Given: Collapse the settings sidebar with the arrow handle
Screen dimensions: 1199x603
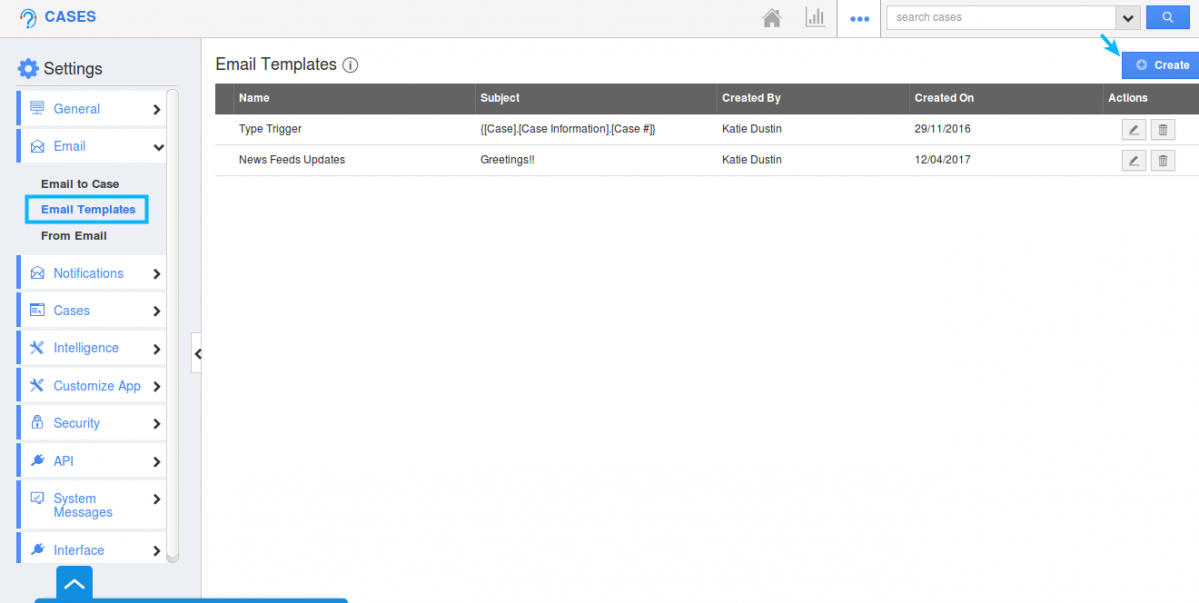Looking at the screenshot, I should point(197,353).
